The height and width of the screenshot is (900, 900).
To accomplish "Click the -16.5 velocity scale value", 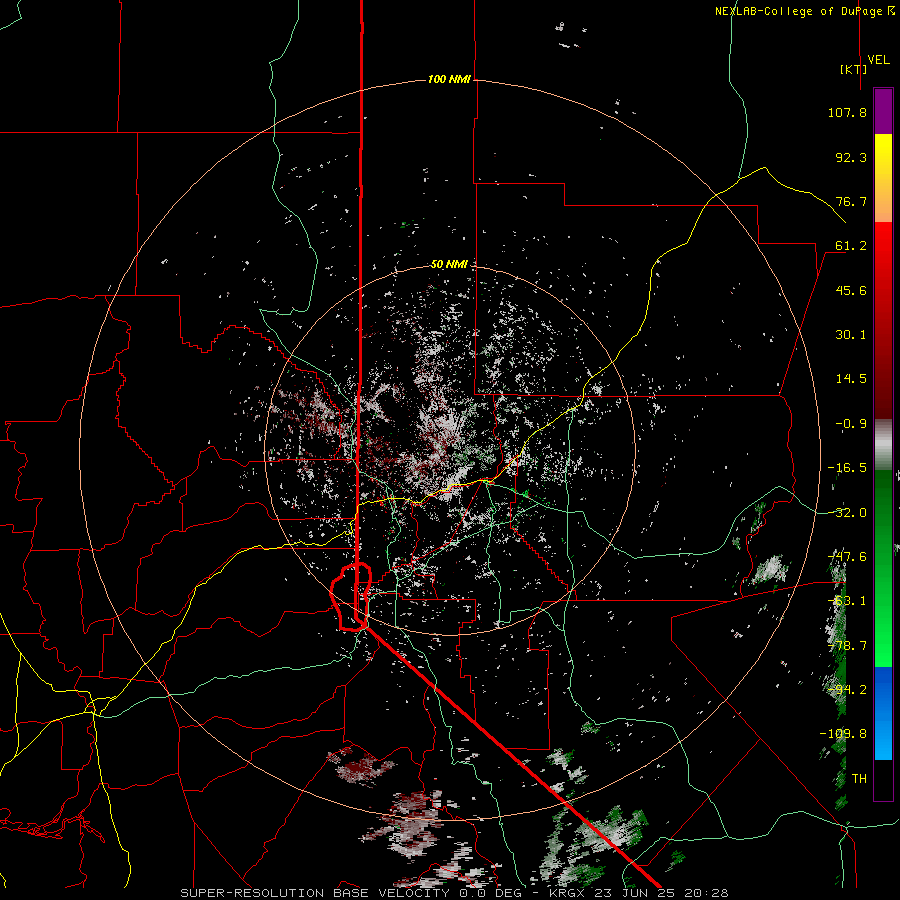I will pos(847,468).
